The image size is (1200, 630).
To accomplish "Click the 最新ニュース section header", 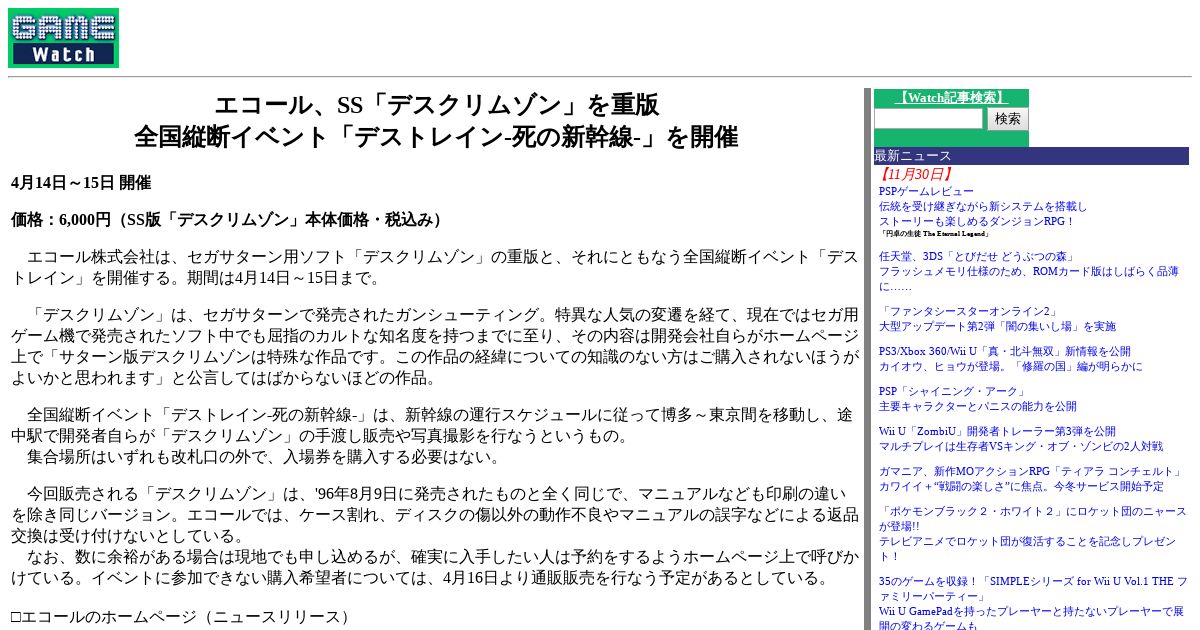I will 1031,156.
